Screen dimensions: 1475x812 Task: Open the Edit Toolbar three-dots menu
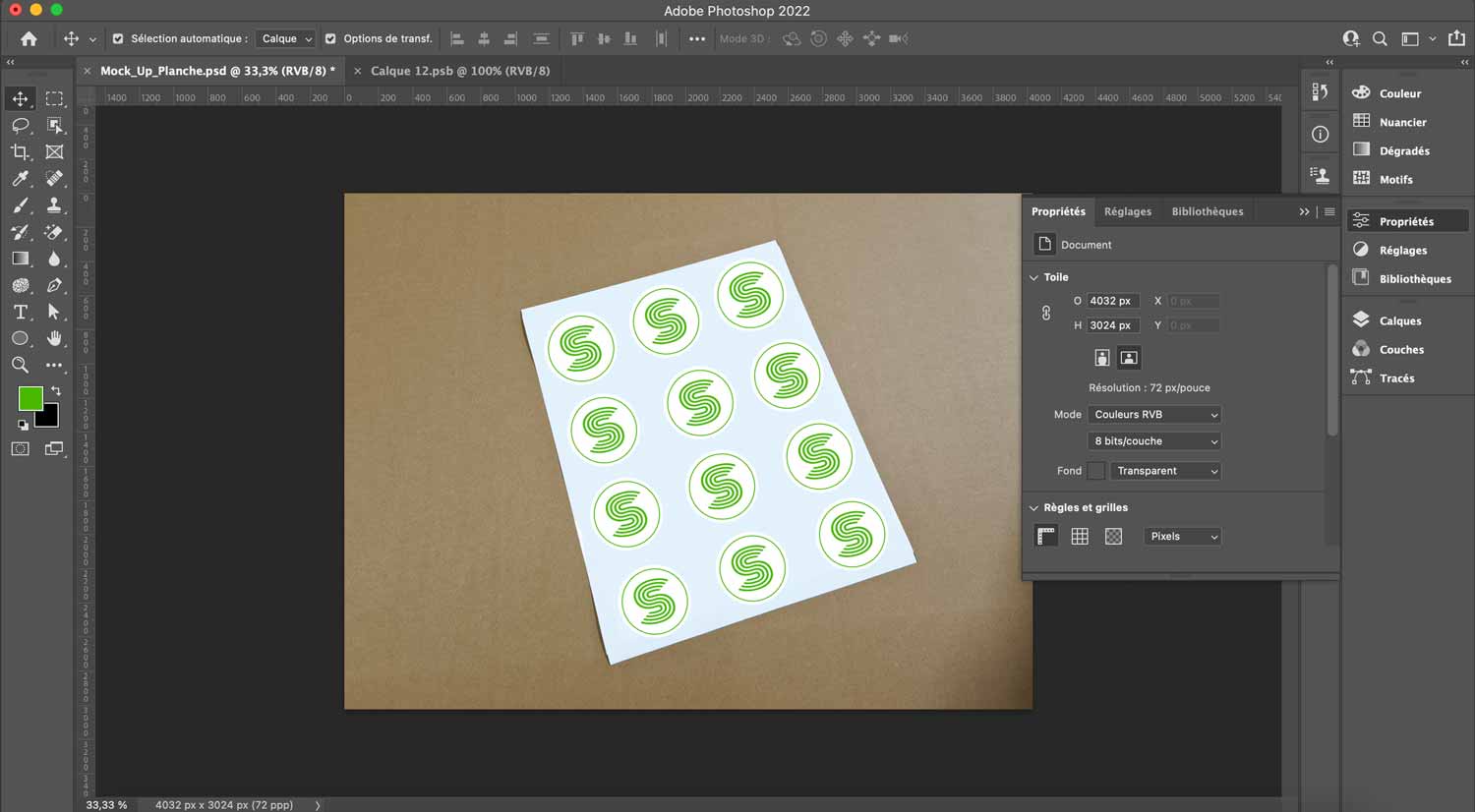tap(54, 364)
